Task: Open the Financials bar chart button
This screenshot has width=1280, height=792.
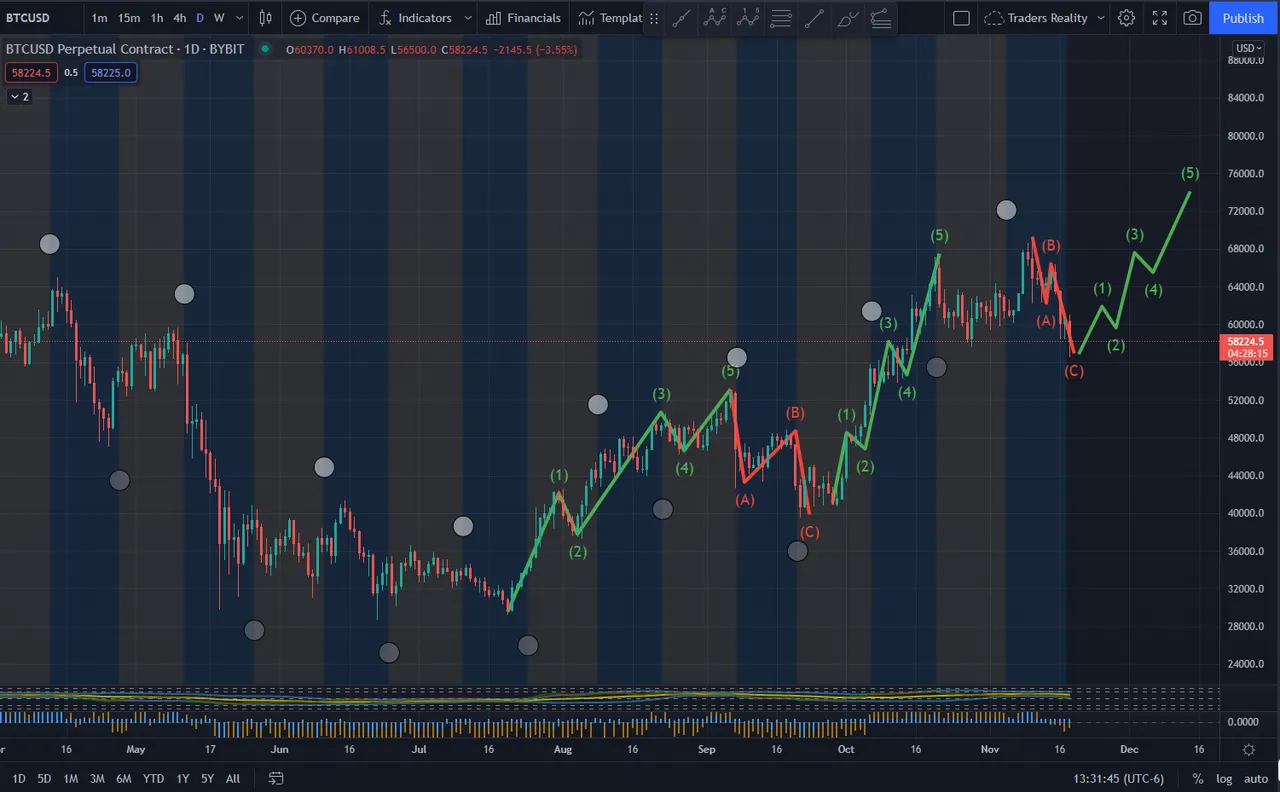Action: pos(523,18)
